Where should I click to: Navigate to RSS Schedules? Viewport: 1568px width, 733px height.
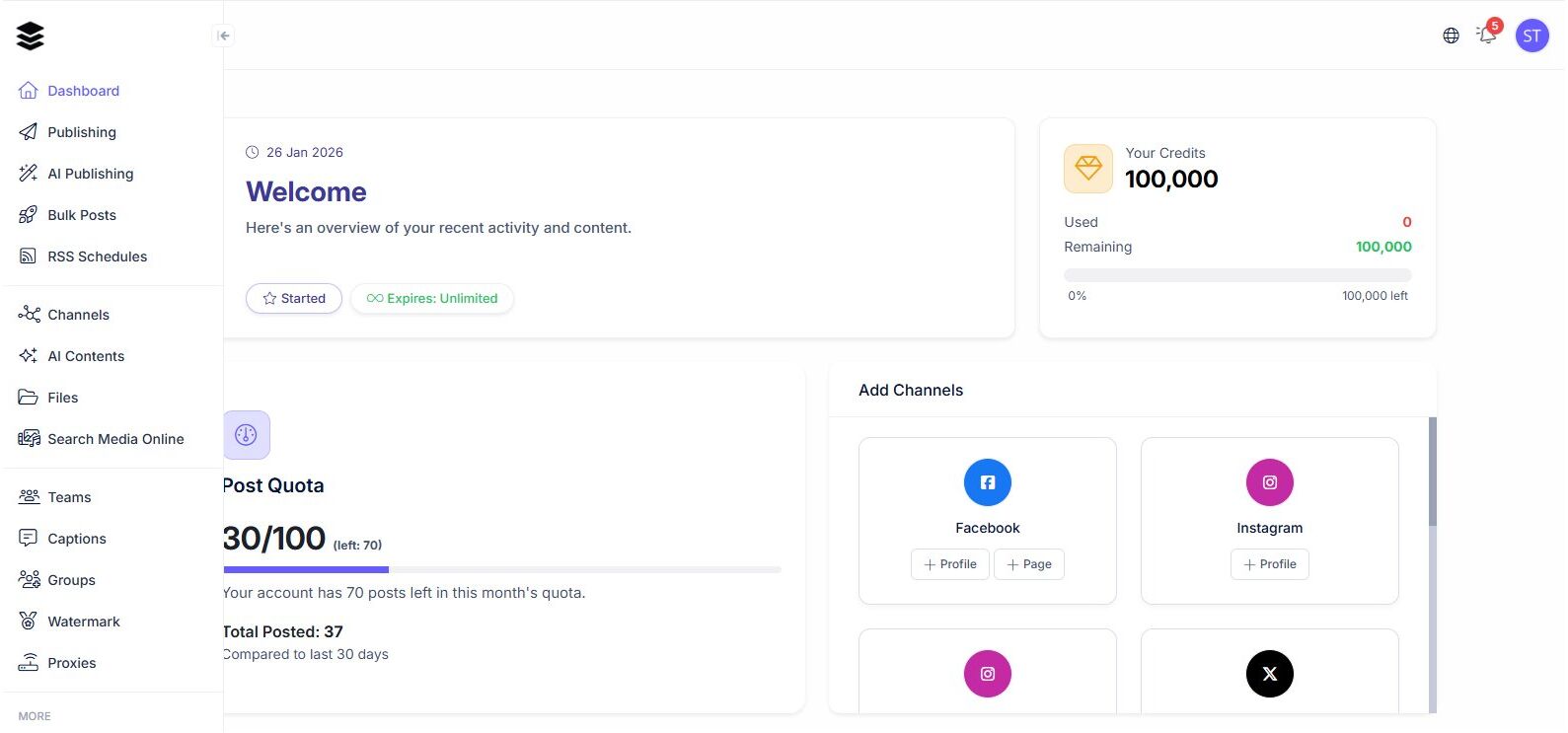[97, 257]
